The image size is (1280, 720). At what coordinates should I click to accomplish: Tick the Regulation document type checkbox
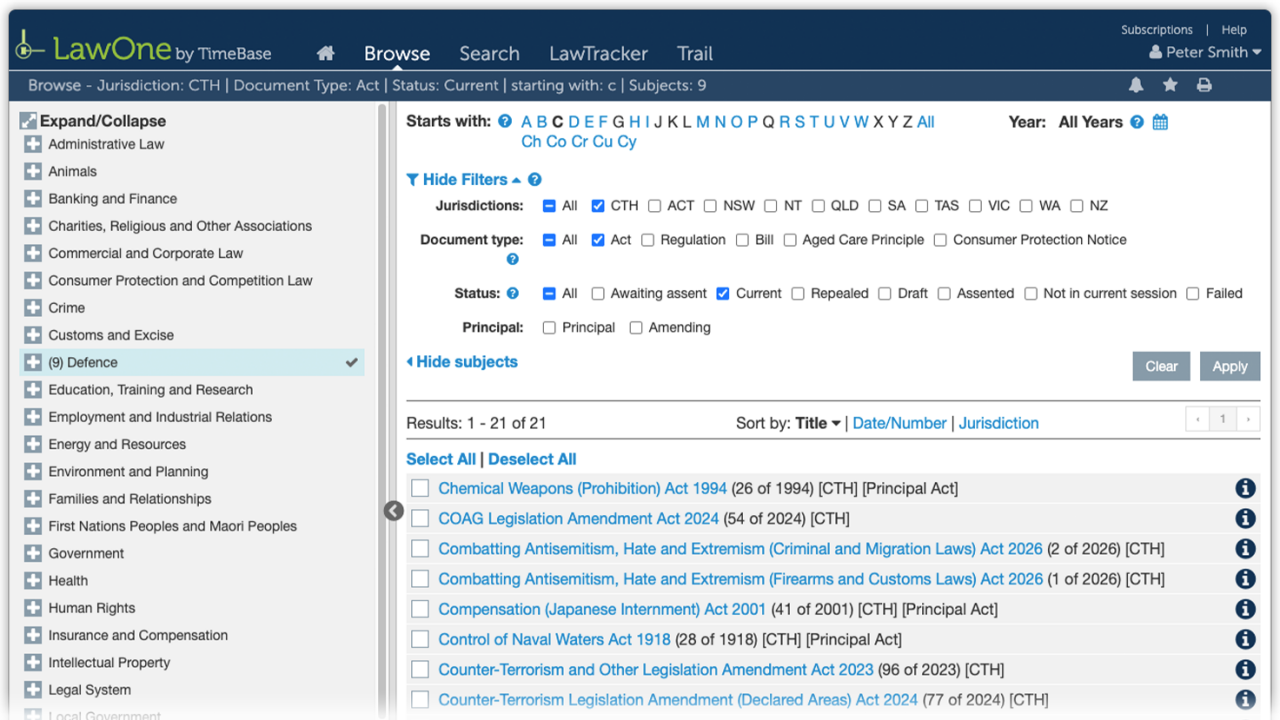[x=648, y=240]
